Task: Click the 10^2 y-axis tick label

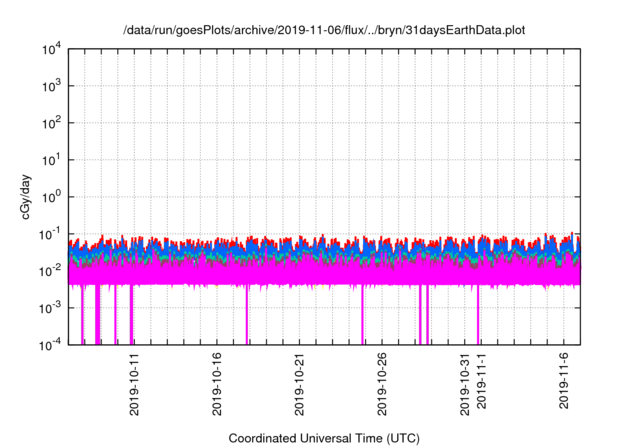Action: [52, 123]
